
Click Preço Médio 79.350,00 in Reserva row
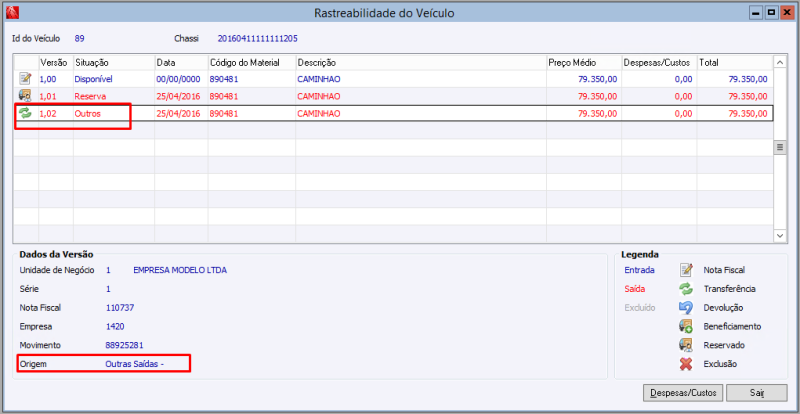597,96
